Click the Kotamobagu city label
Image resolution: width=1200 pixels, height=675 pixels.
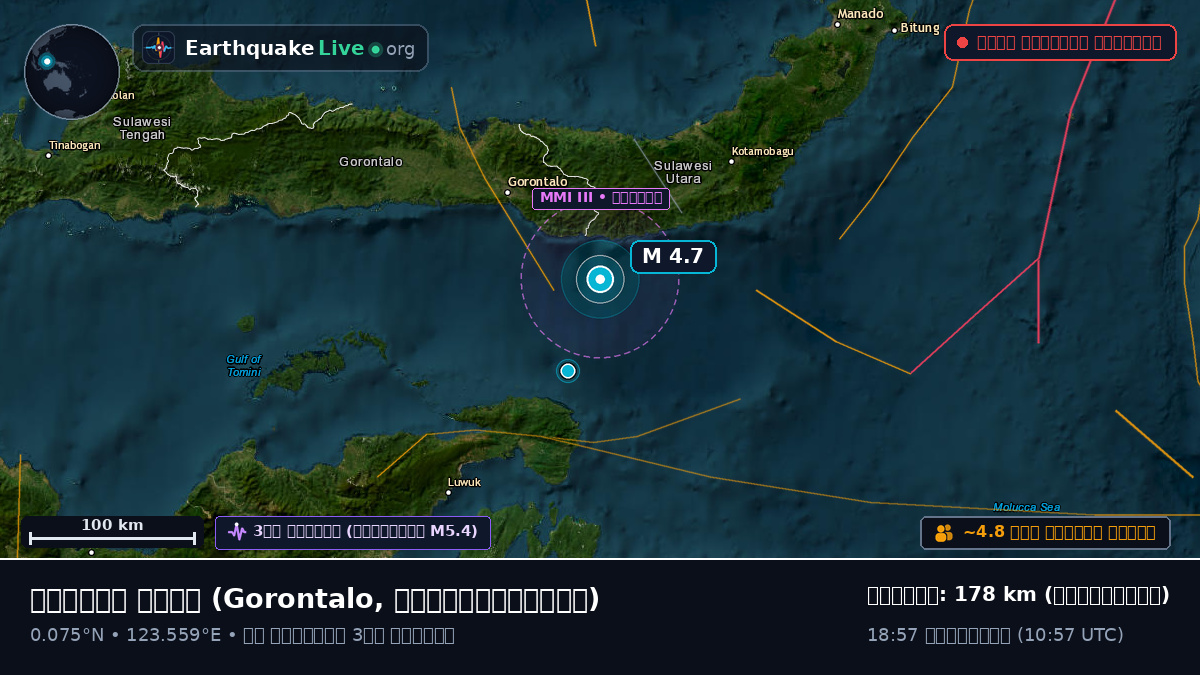click(x=763, y=152)
